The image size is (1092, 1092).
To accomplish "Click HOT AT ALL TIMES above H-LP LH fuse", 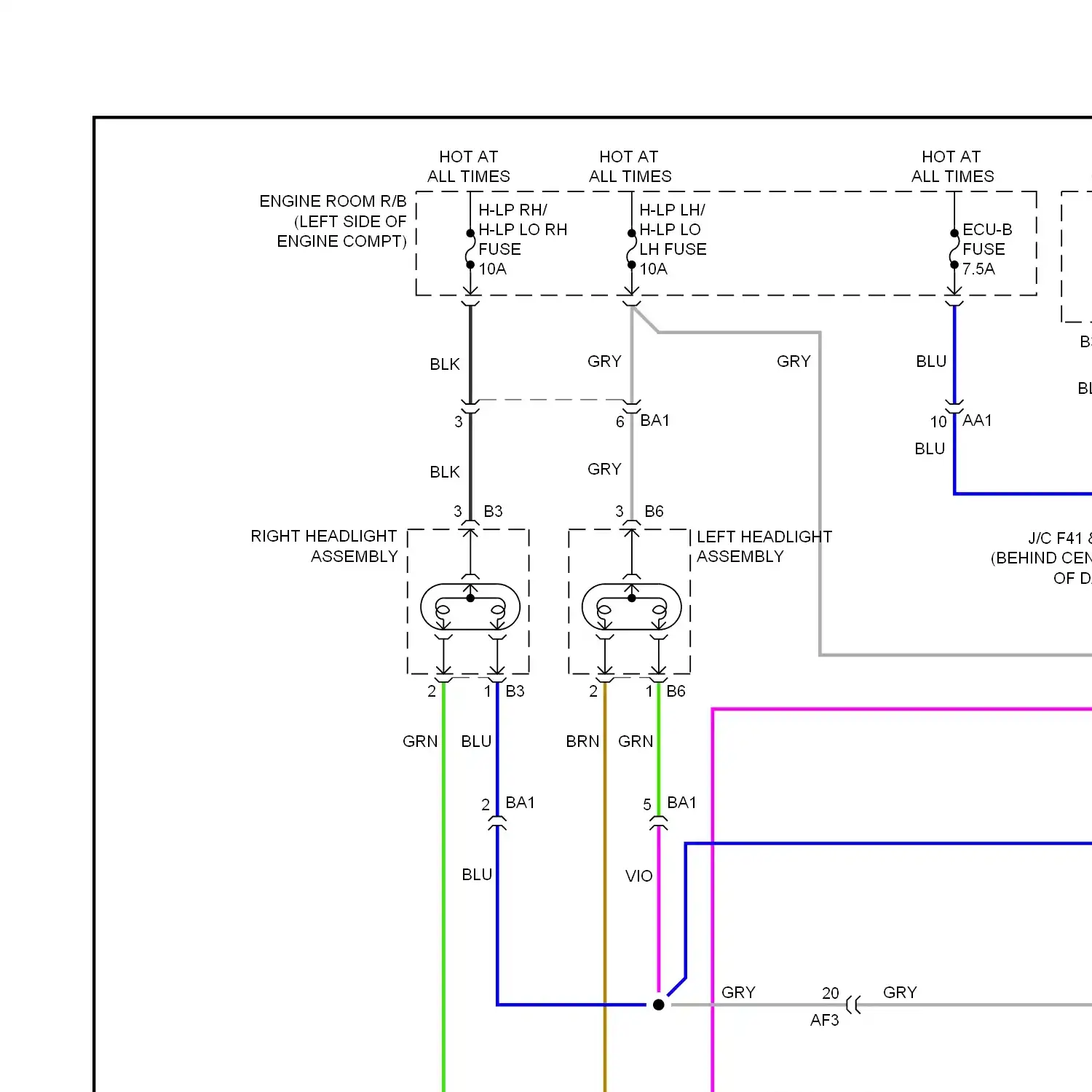I will [x=630, y=167].
